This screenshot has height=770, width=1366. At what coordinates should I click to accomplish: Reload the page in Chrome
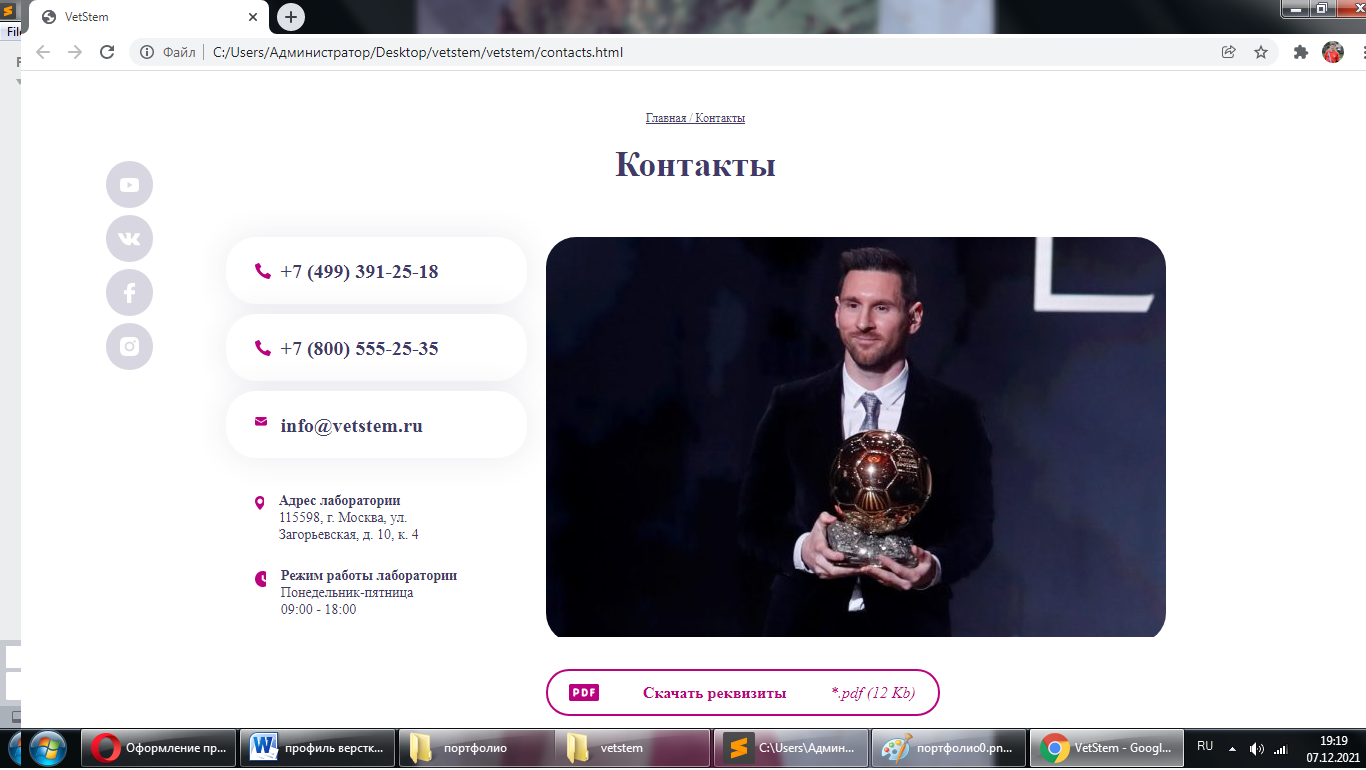[107, 52]
